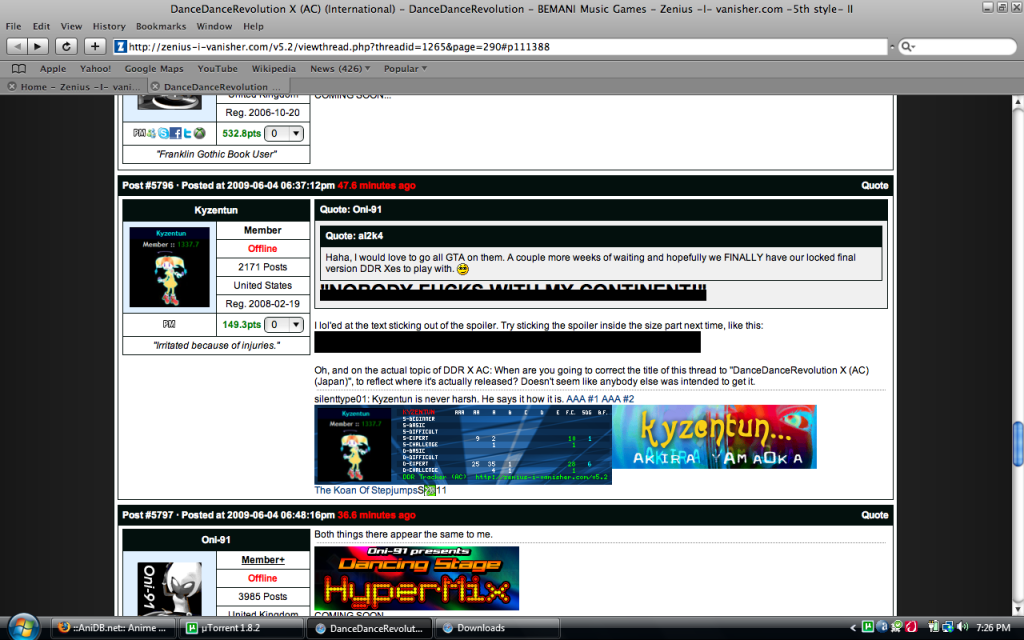The width and height of the screenshot is (1024, 640).
Task: Click the volume speaker tray icon
Action: (962, 627)
